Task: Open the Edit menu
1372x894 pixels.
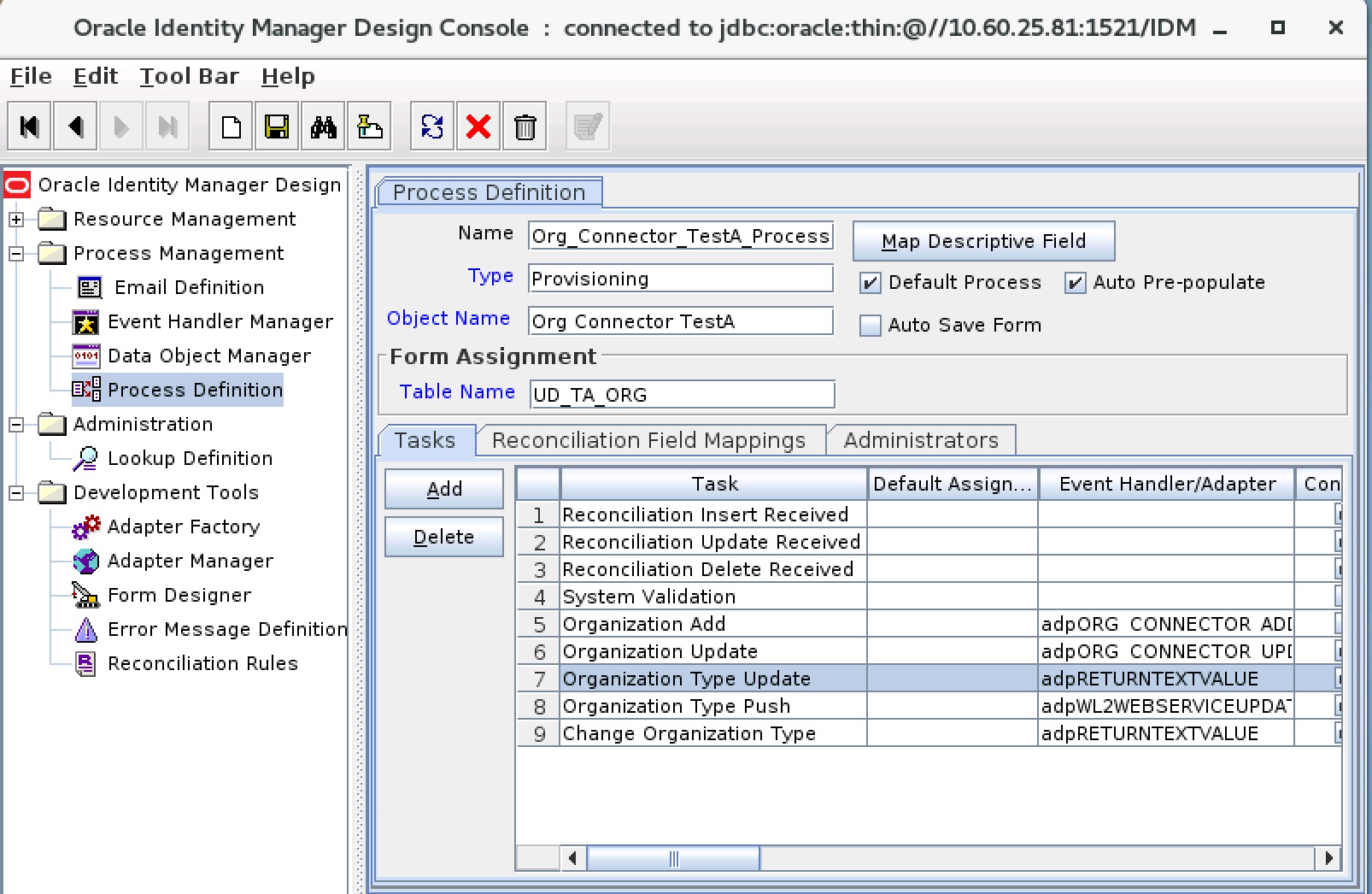Action: pyautogui.click(x=95, y=76)
